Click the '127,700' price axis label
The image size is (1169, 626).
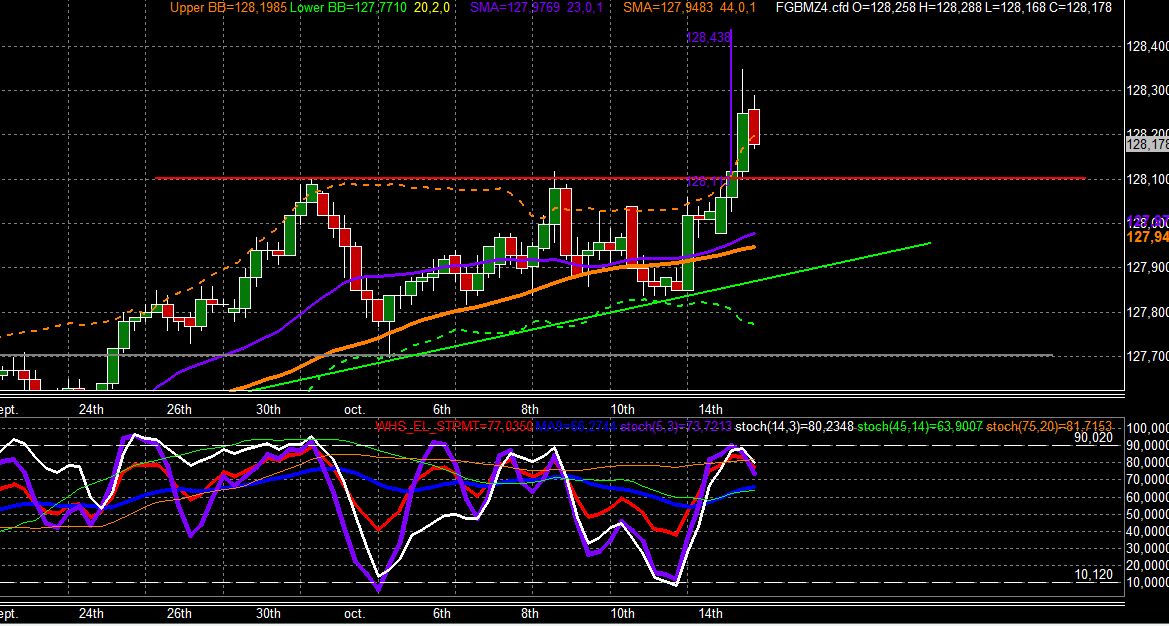coord(1147,355)
